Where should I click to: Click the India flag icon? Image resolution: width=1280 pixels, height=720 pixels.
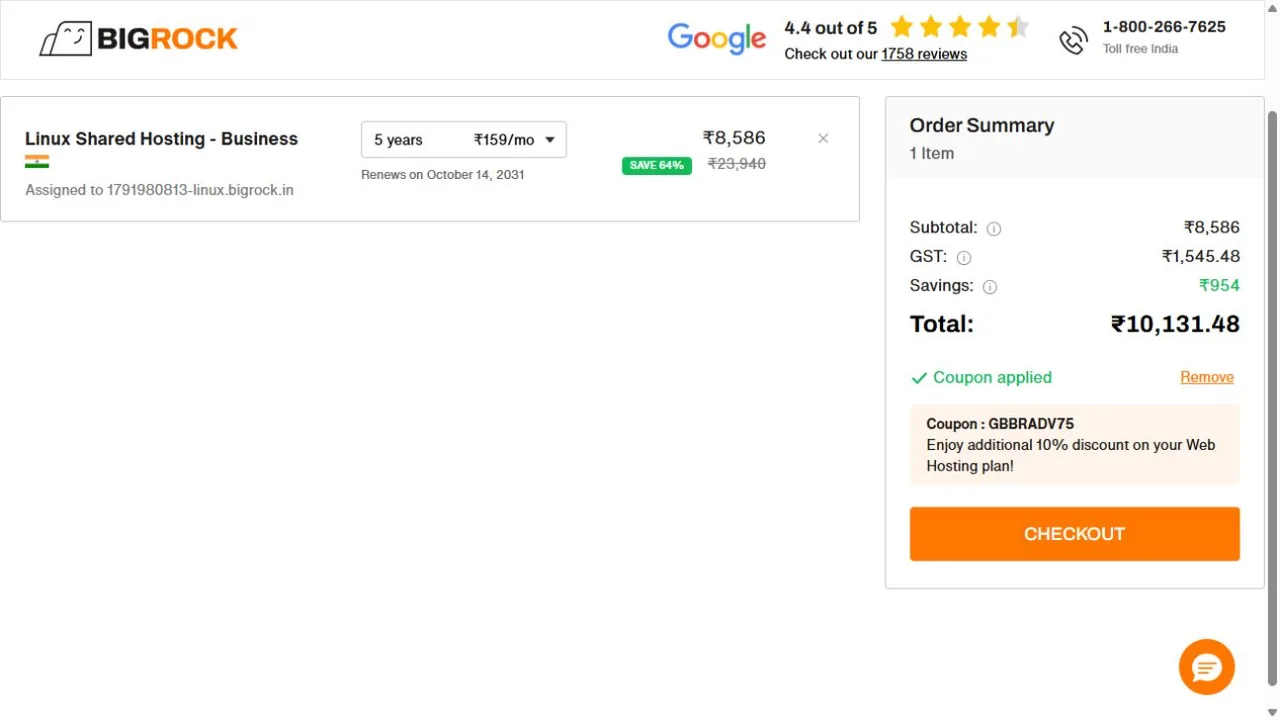[37, 162]
